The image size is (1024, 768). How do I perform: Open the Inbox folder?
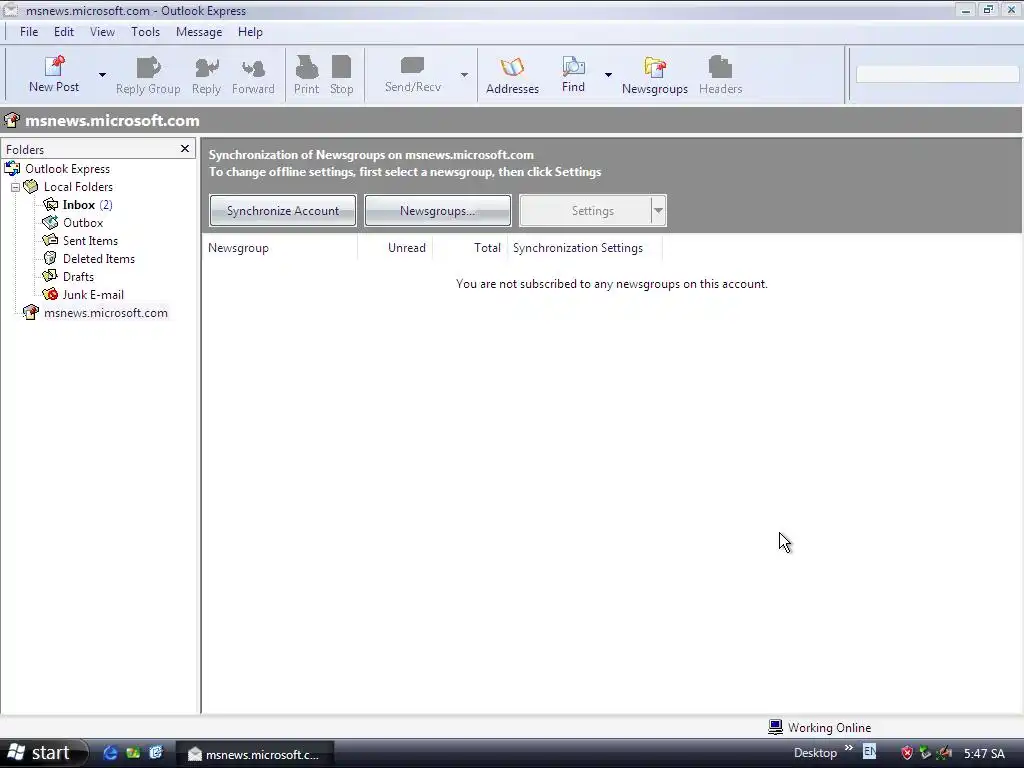(78, 205)
